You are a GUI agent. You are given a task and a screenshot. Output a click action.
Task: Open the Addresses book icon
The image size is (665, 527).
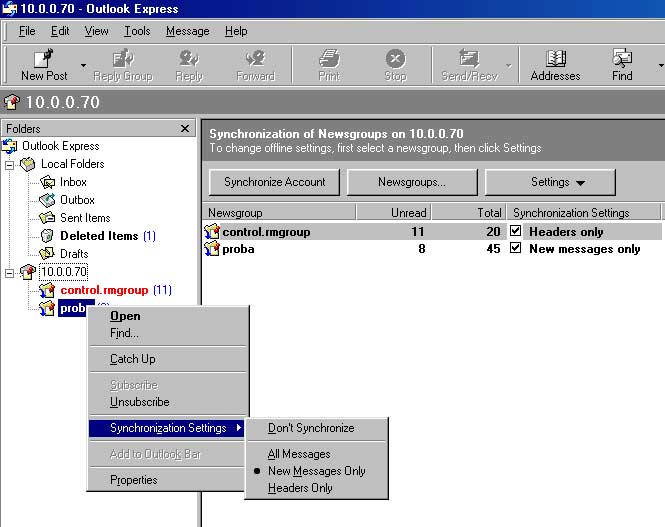555,59
